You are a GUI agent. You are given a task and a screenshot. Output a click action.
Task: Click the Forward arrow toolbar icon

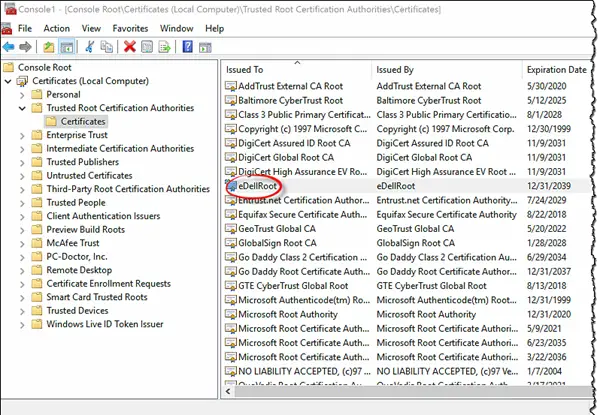25,47
